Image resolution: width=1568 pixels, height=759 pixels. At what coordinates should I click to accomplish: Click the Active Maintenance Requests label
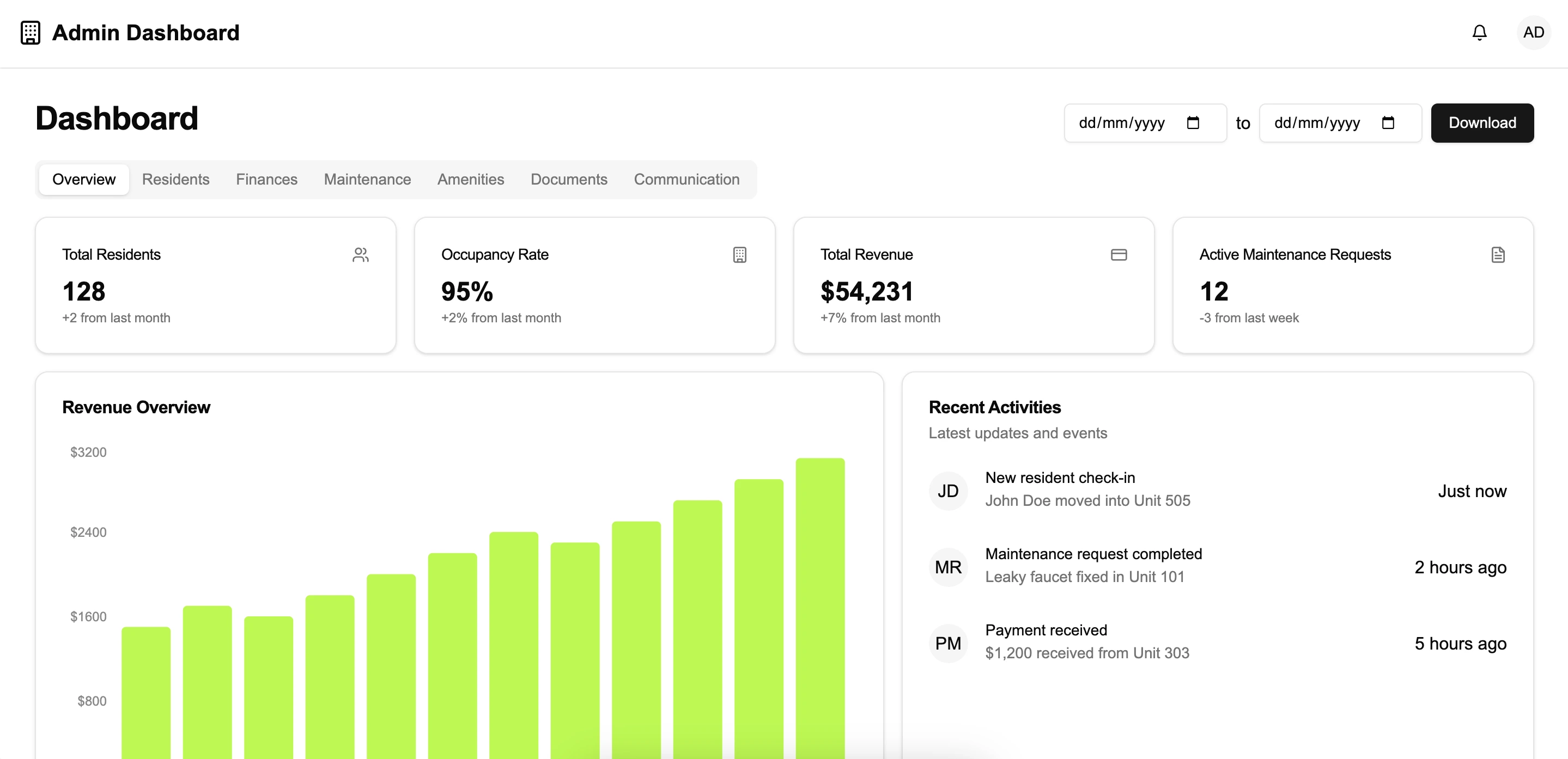(x=1294, y=254)
